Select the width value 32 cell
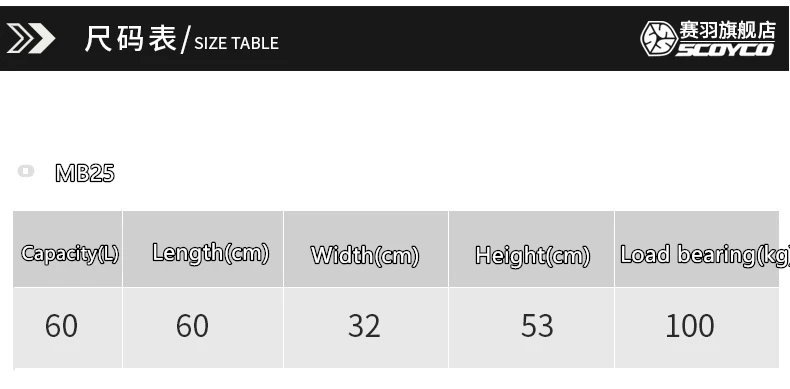The height and width of the screenshot is (389, 790). [x=366, y=328]
